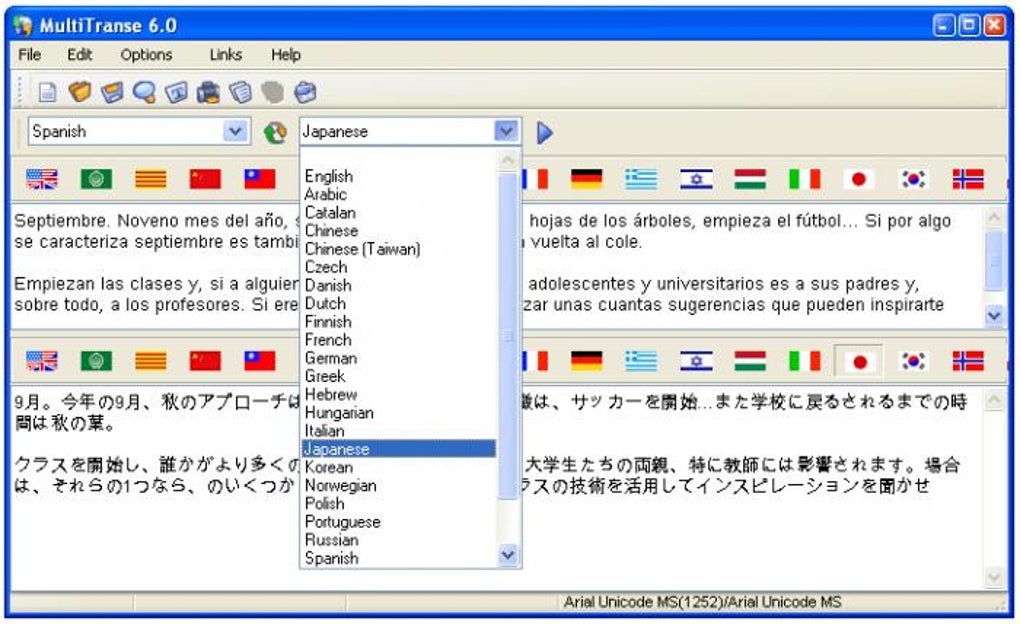Choose English flag in source flag row
This screenshot has height=624, width=1020.
tap(42, 178)
